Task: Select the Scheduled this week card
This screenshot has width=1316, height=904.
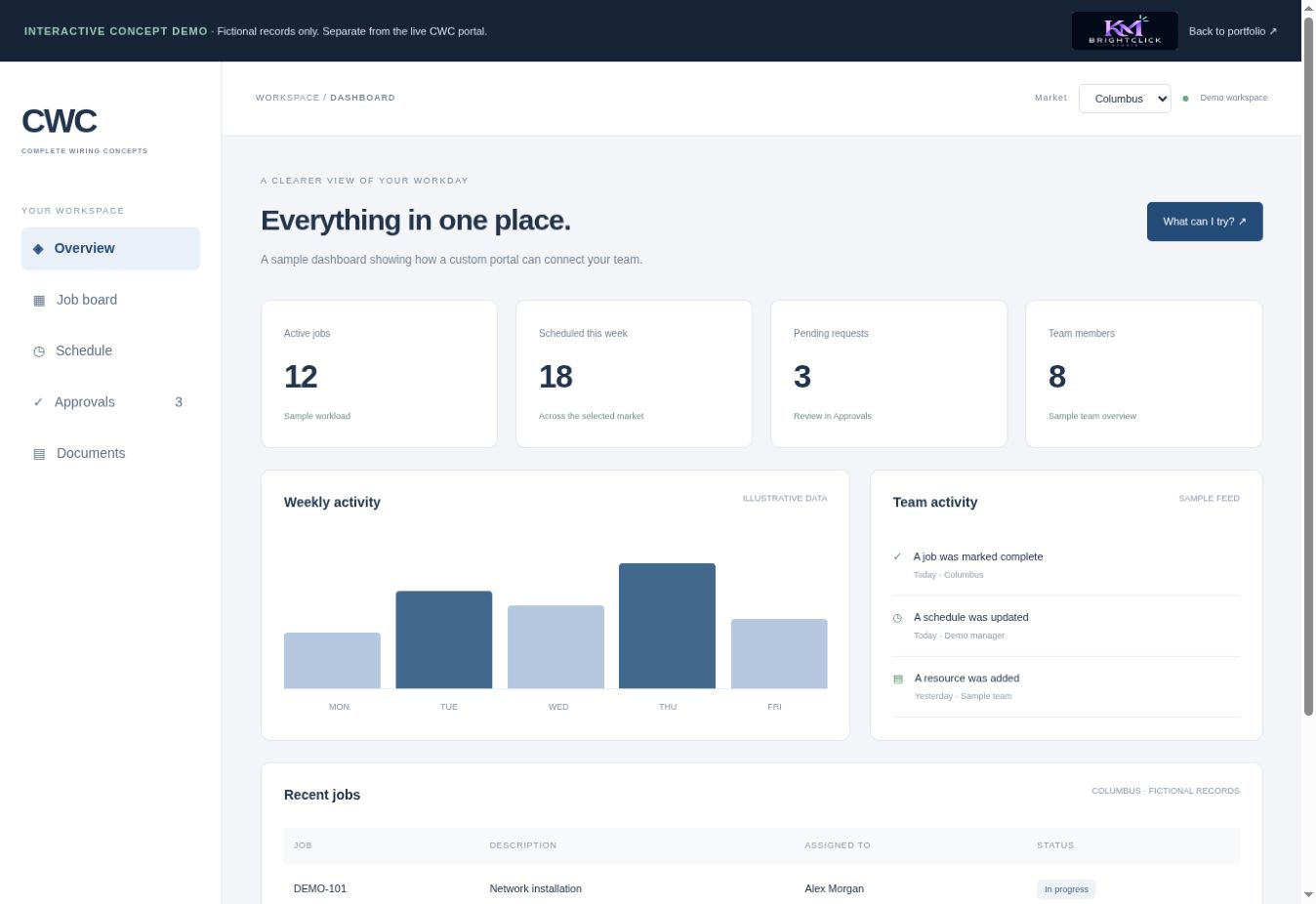Action: click(634, 374)
